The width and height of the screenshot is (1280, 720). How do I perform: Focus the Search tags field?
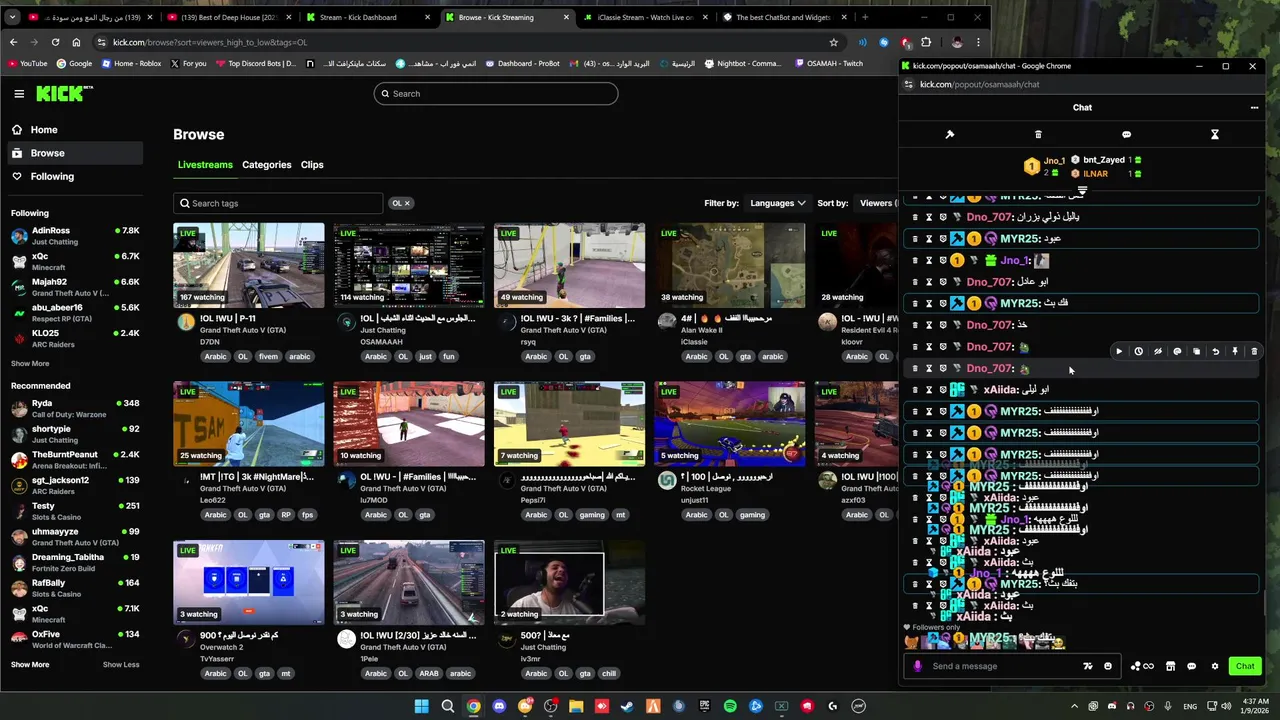point(278,203)
